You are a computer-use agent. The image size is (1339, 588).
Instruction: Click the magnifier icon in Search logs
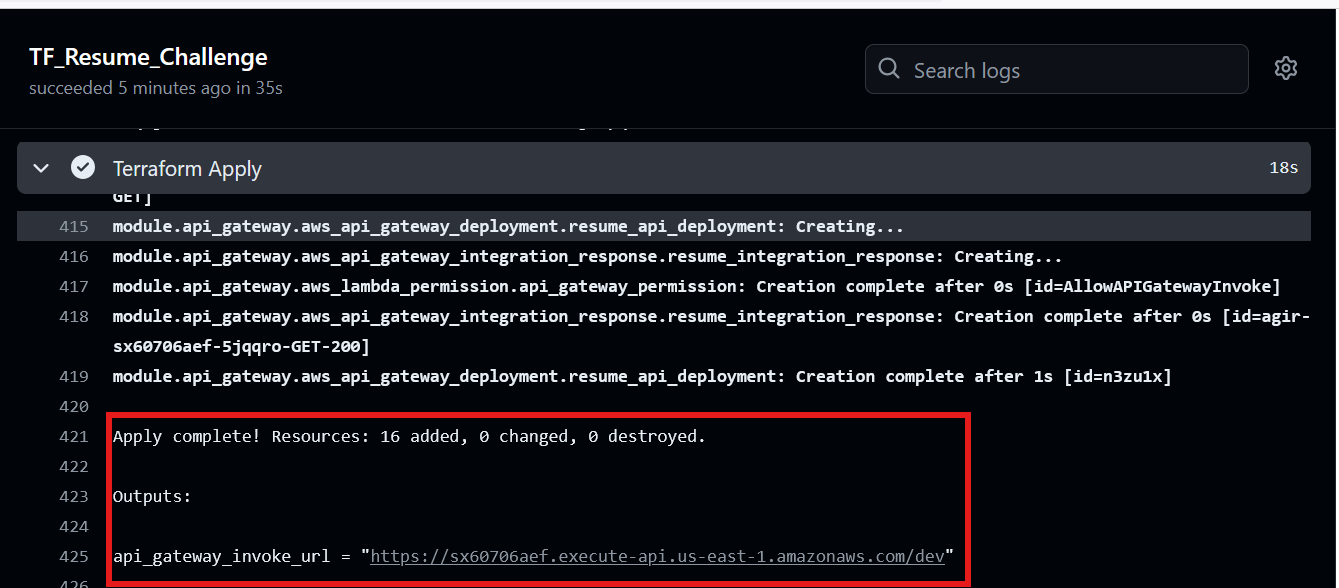(x=888, y=69)
